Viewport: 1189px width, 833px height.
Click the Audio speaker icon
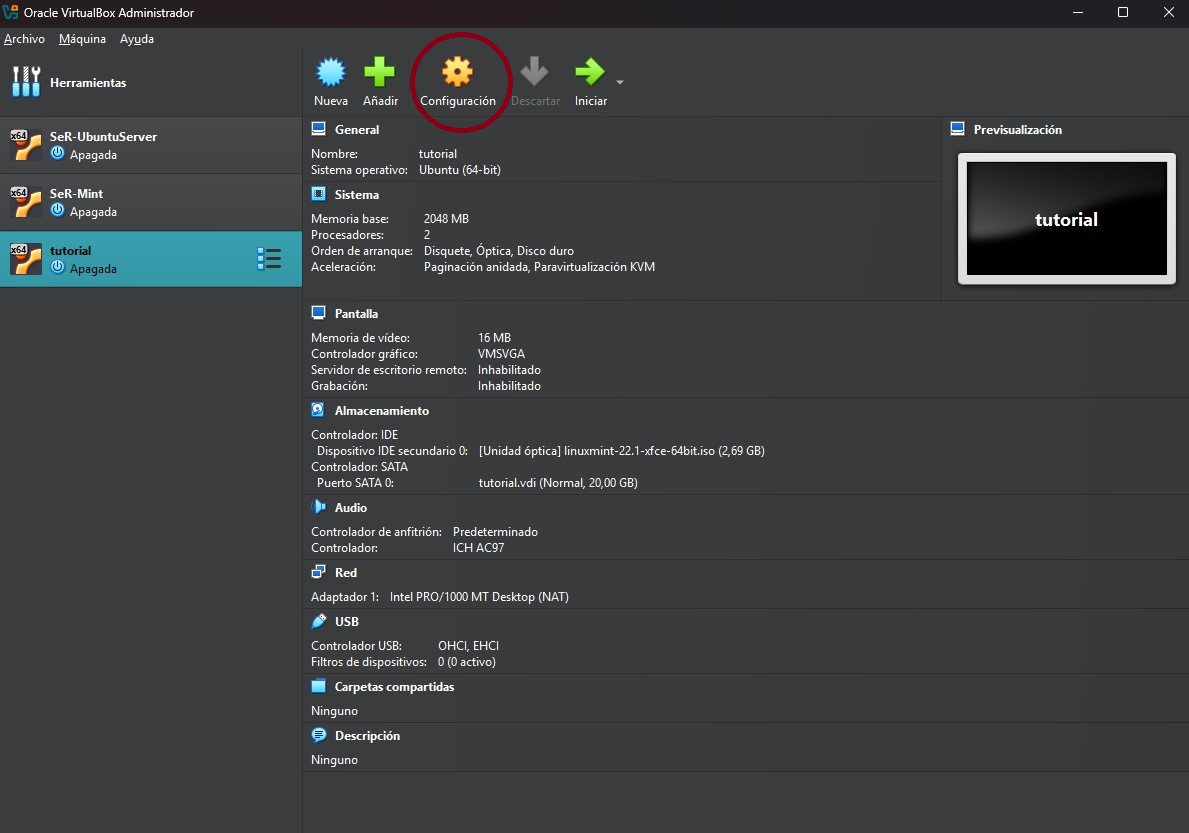click(318, 507)
